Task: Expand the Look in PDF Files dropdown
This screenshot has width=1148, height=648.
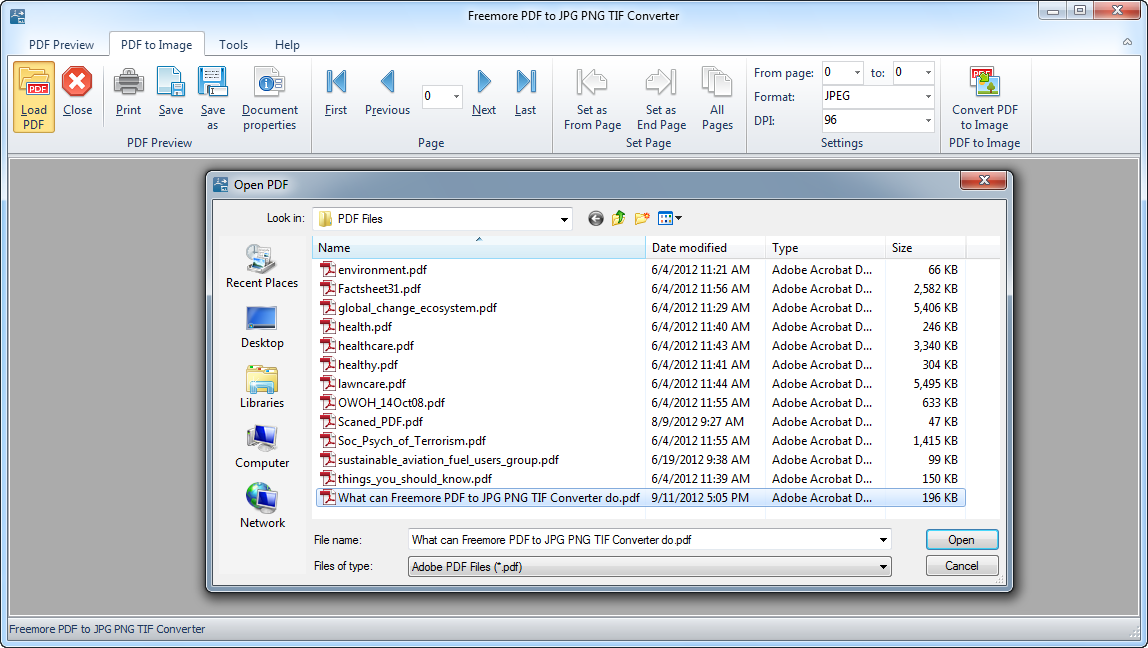Action: click(564, 219)
